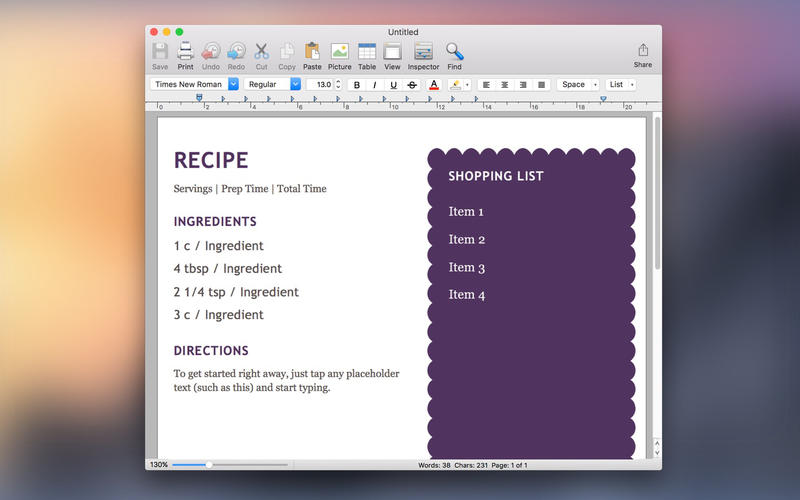Center align the text
Screen dimensions: 800x500
click(505, 85)
